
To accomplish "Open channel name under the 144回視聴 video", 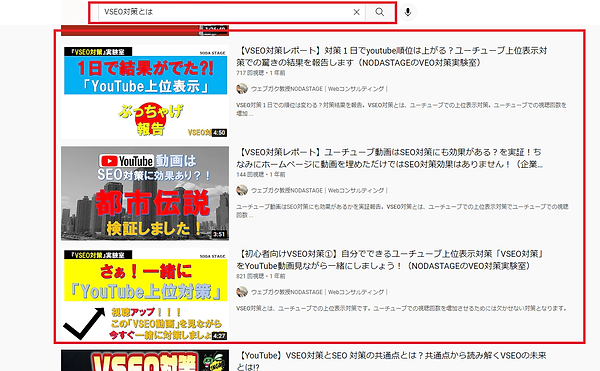I will click(320, 190).
